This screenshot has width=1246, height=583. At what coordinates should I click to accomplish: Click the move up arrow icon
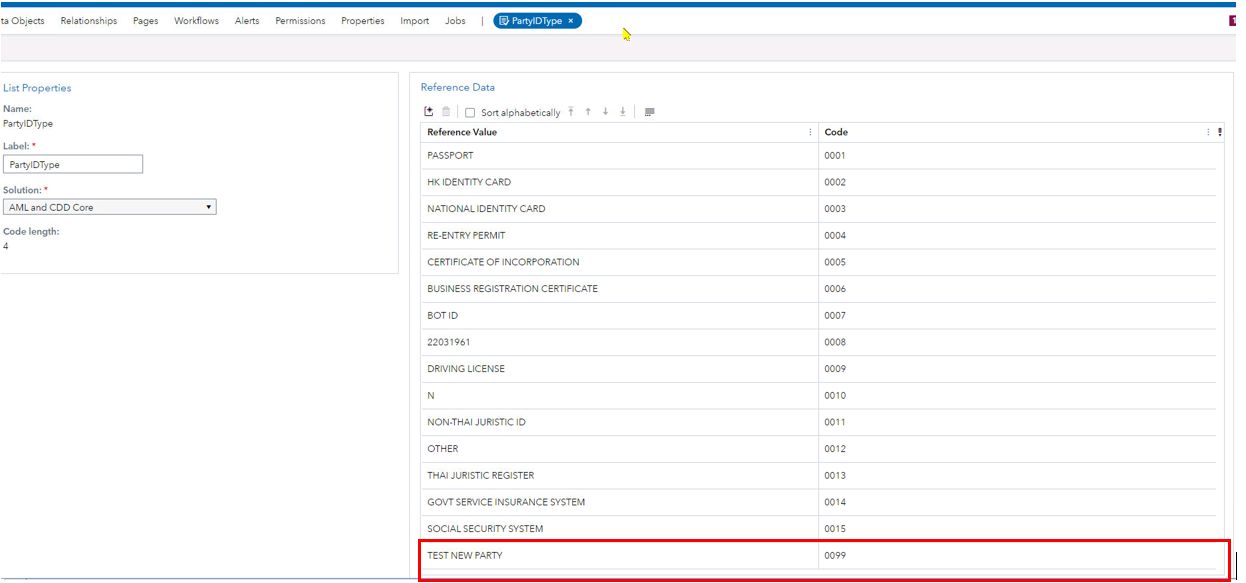click(588, 112)
